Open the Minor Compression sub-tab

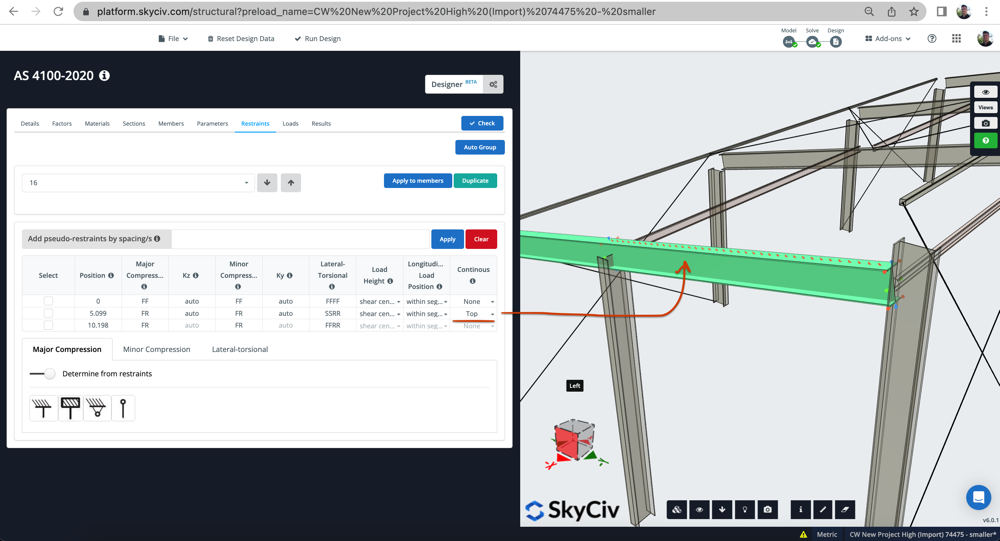click(x=156, y=349)
